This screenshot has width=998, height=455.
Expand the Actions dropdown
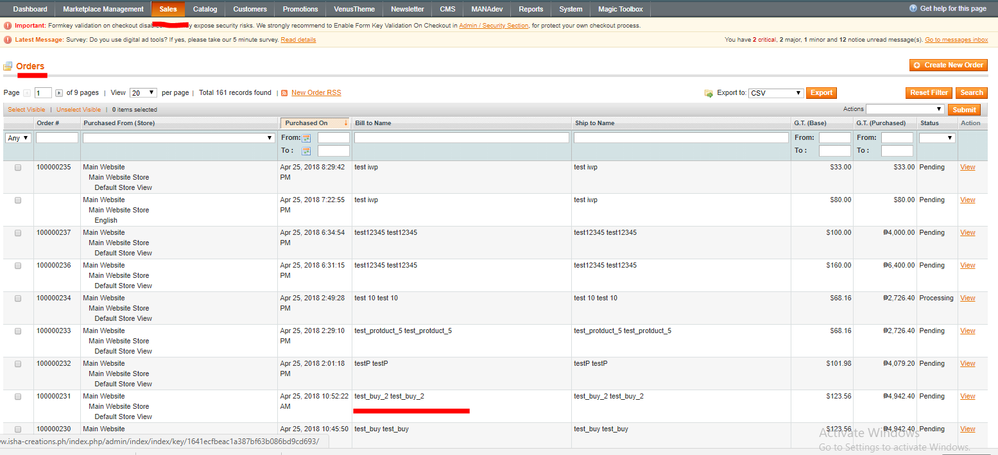(x=905, y=109)
